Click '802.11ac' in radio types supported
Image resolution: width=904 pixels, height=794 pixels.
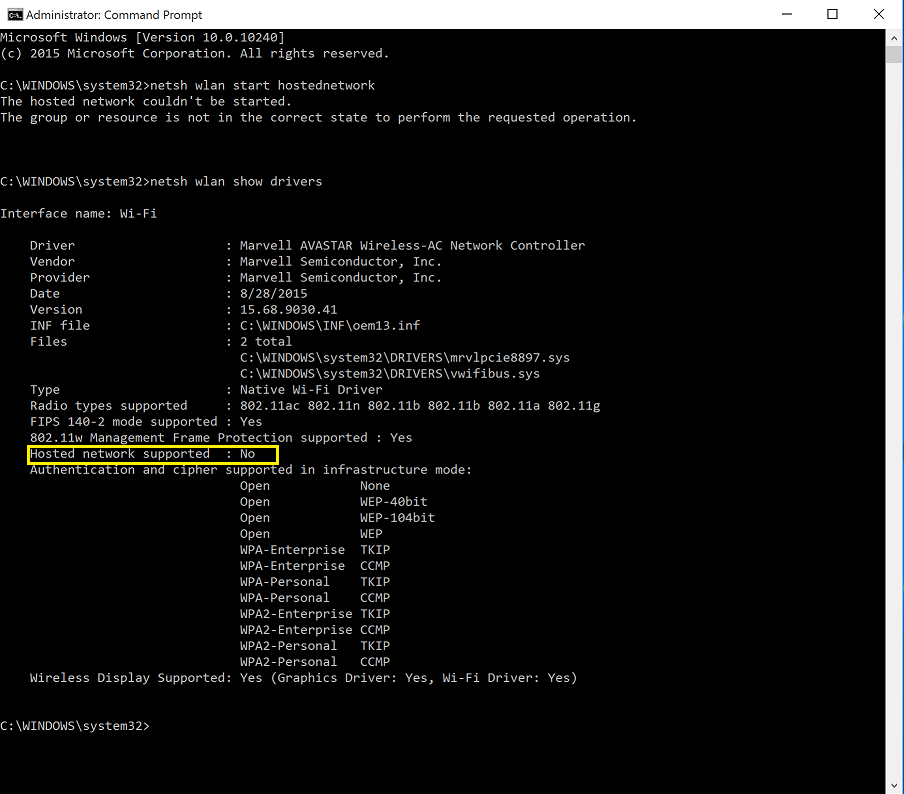[270, 406]
